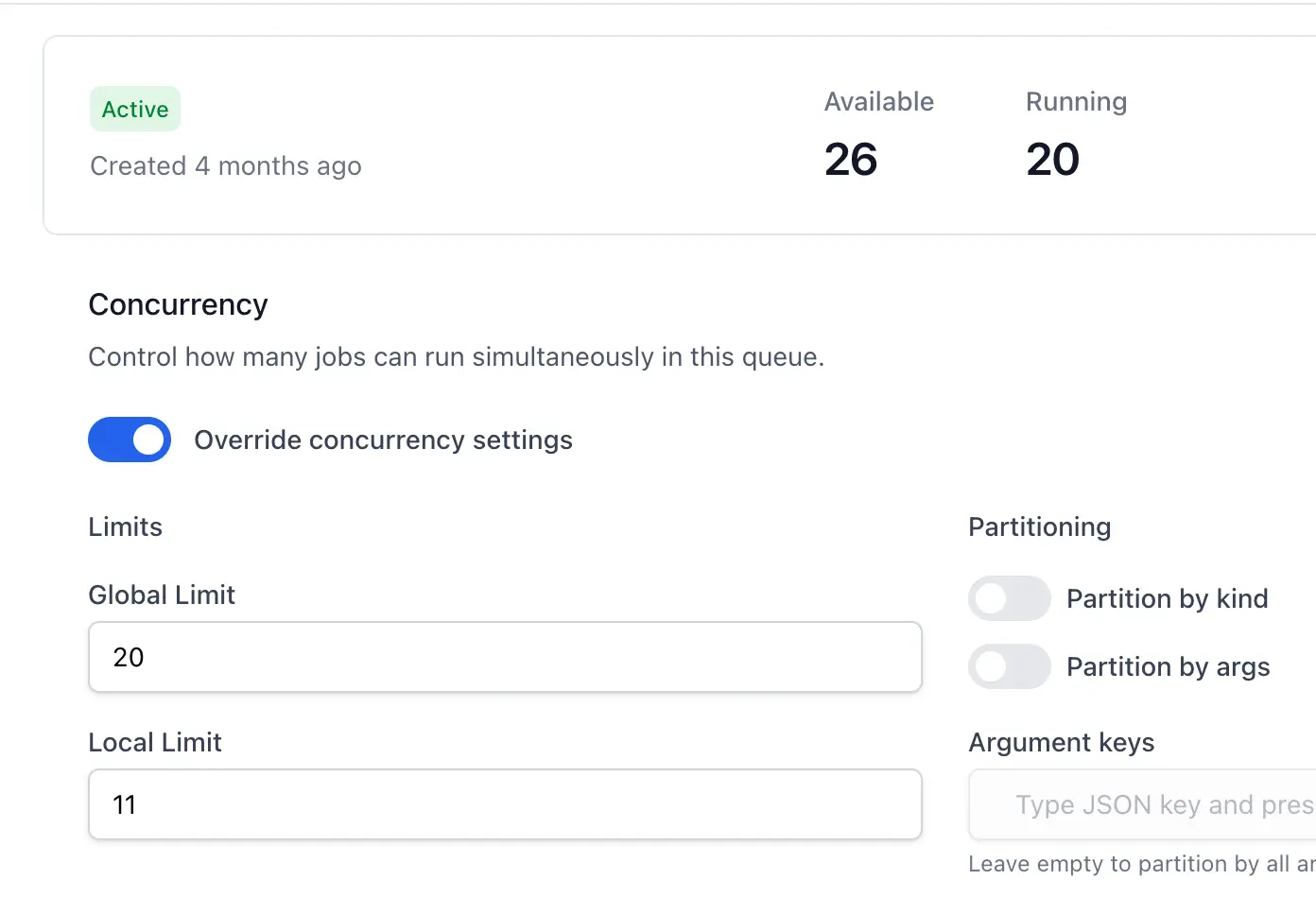This screenshot has width=1316, height=914.
Task: Click the Leave empty to partition hint
Action: point(1142,864)
